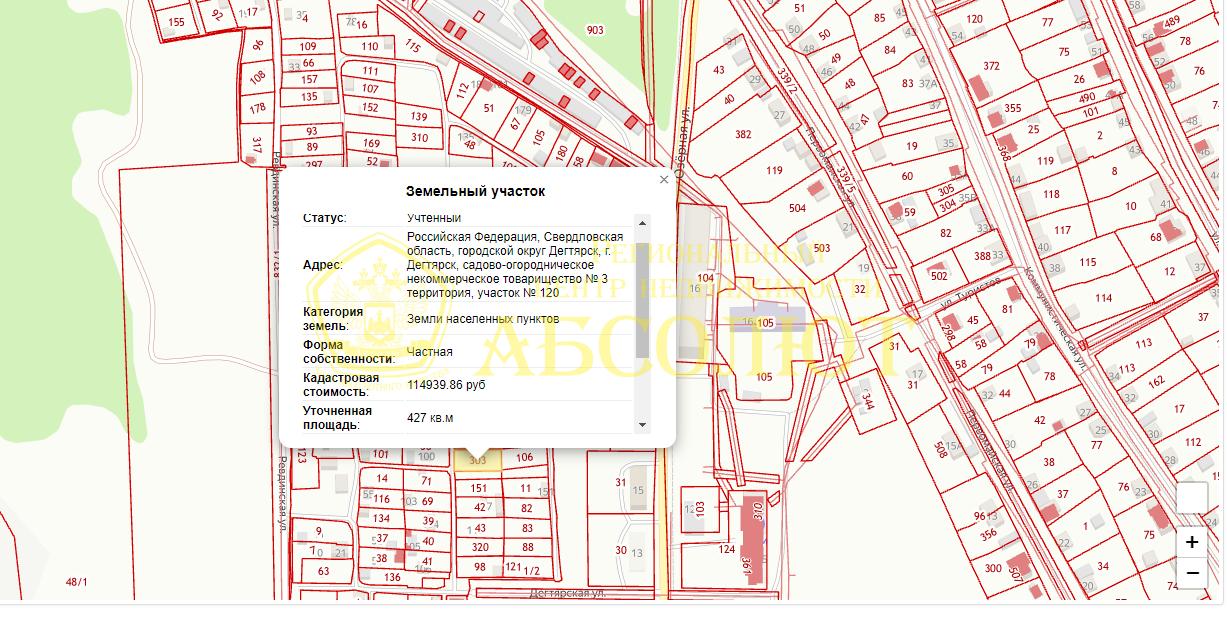Click the popup vertical scrollbar thumb
Screen dimensions: 1227x624
642,298
